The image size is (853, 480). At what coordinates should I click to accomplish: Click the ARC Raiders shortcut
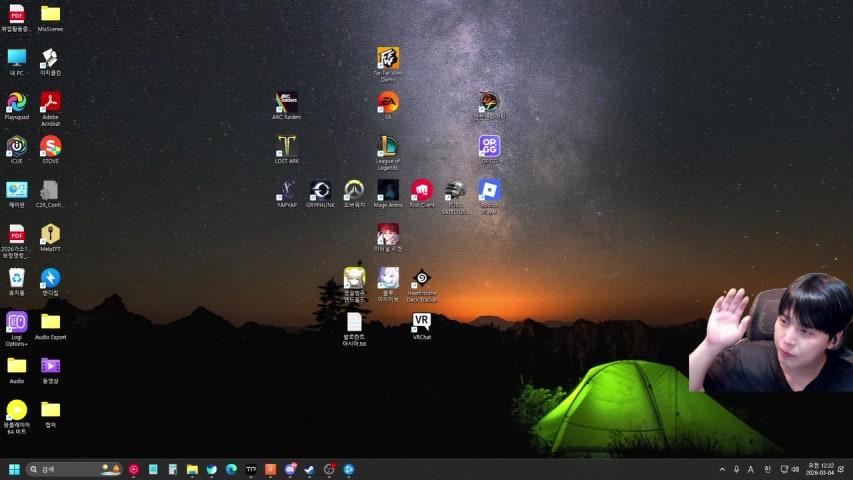(x=286, y=103)
